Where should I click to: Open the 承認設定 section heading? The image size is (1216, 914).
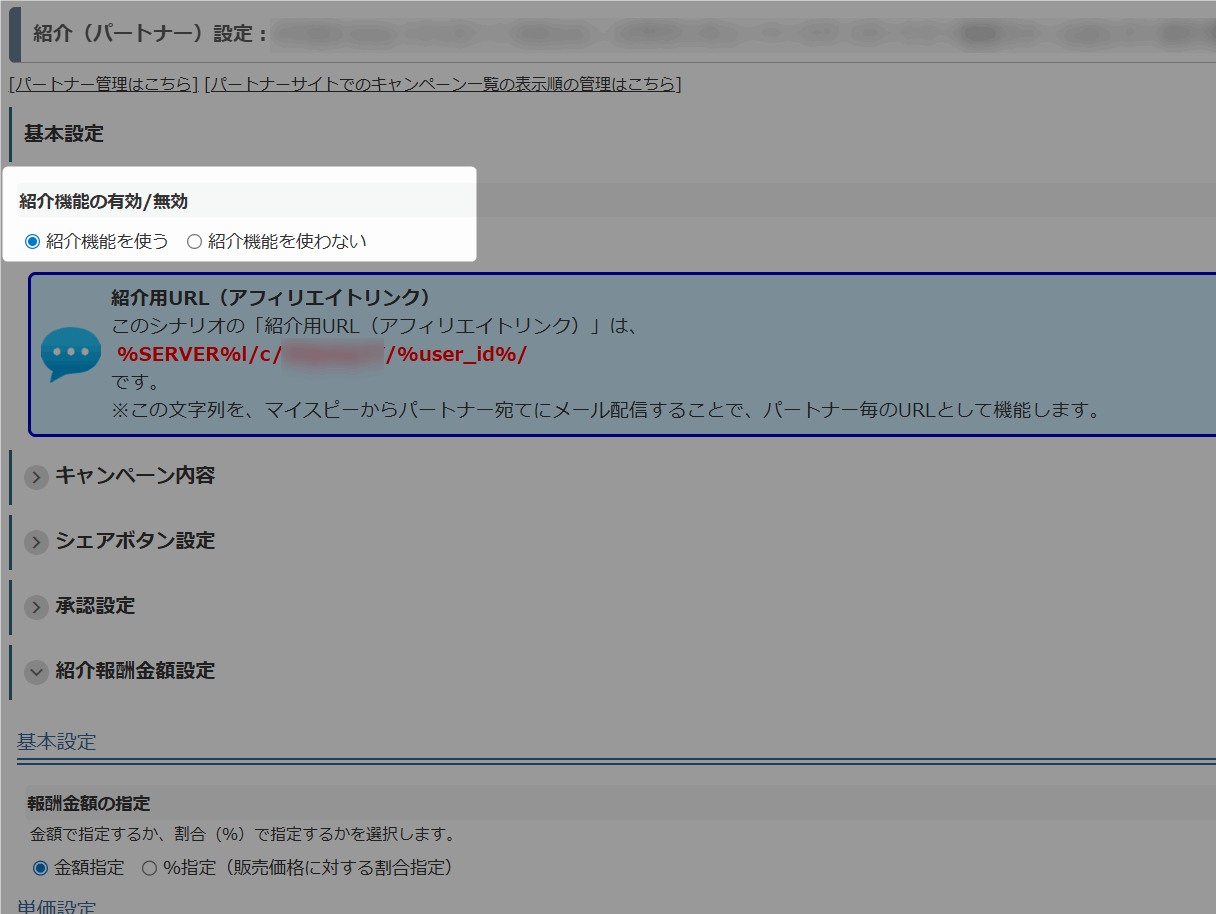(x=95, y=606)
